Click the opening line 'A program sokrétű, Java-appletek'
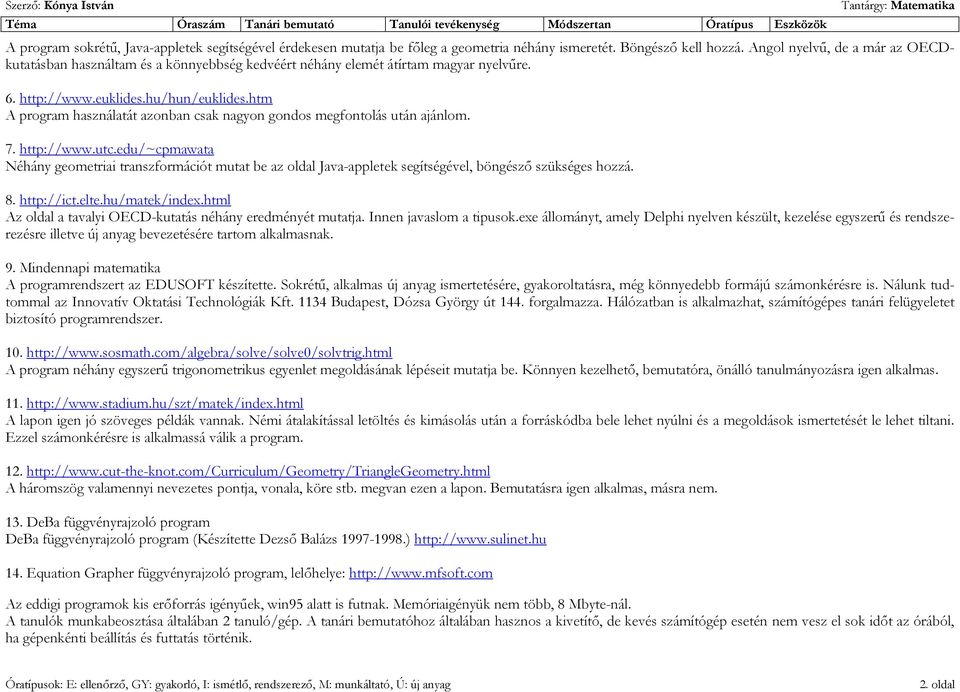The width and height of the screenshot is (960, 692). [x=480, y=48]
